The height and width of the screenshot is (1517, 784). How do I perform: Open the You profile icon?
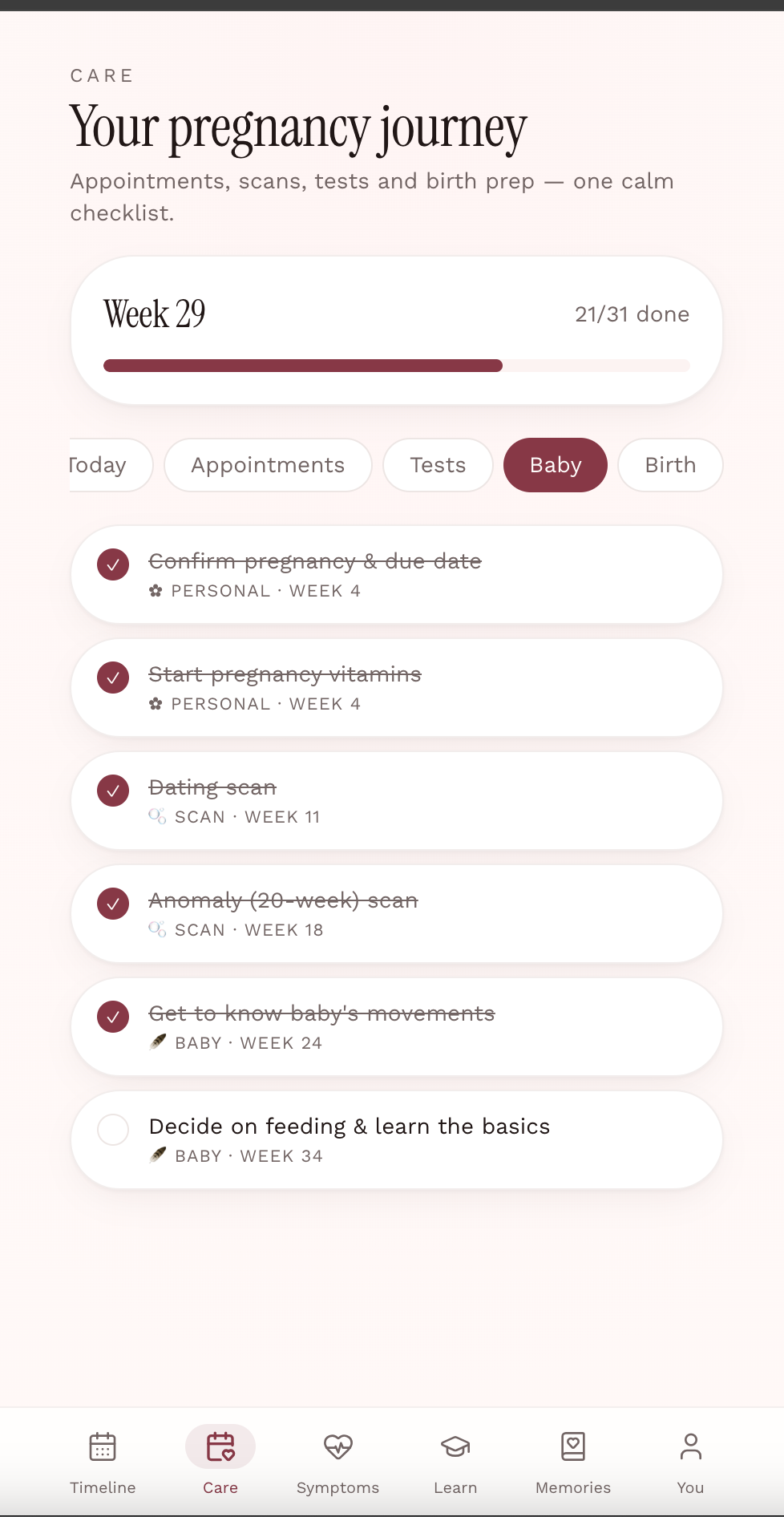pos(690,1447)
